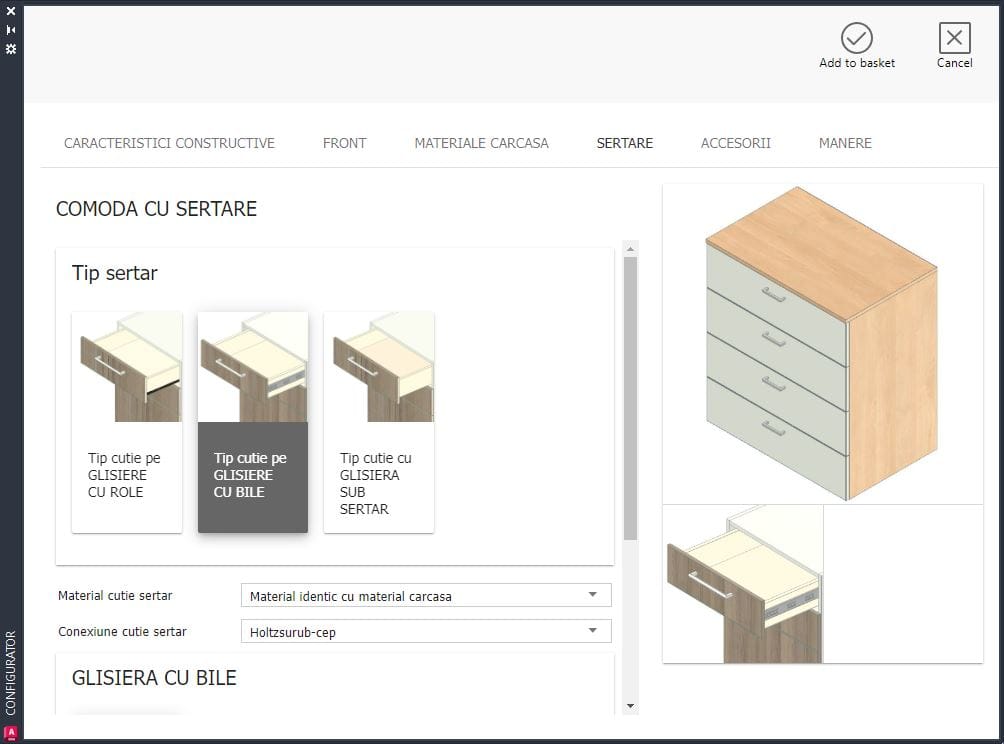Open the MANERE tab
The image size is (1004, 744).
pyautogui.click(x=845, y=143)
